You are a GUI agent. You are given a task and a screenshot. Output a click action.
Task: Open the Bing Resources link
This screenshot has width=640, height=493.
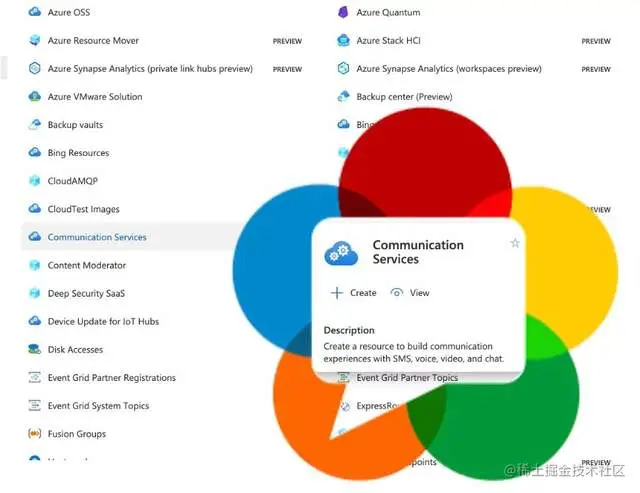pyautogui.click(x=78, y=153)
